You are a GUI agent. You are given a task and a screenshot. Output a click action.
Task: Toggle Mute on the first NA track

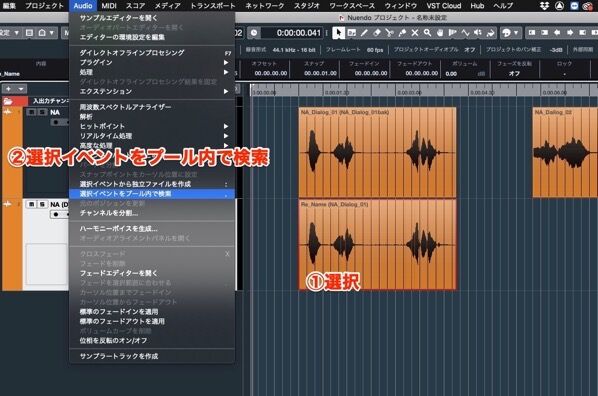(x=32, y=112)
